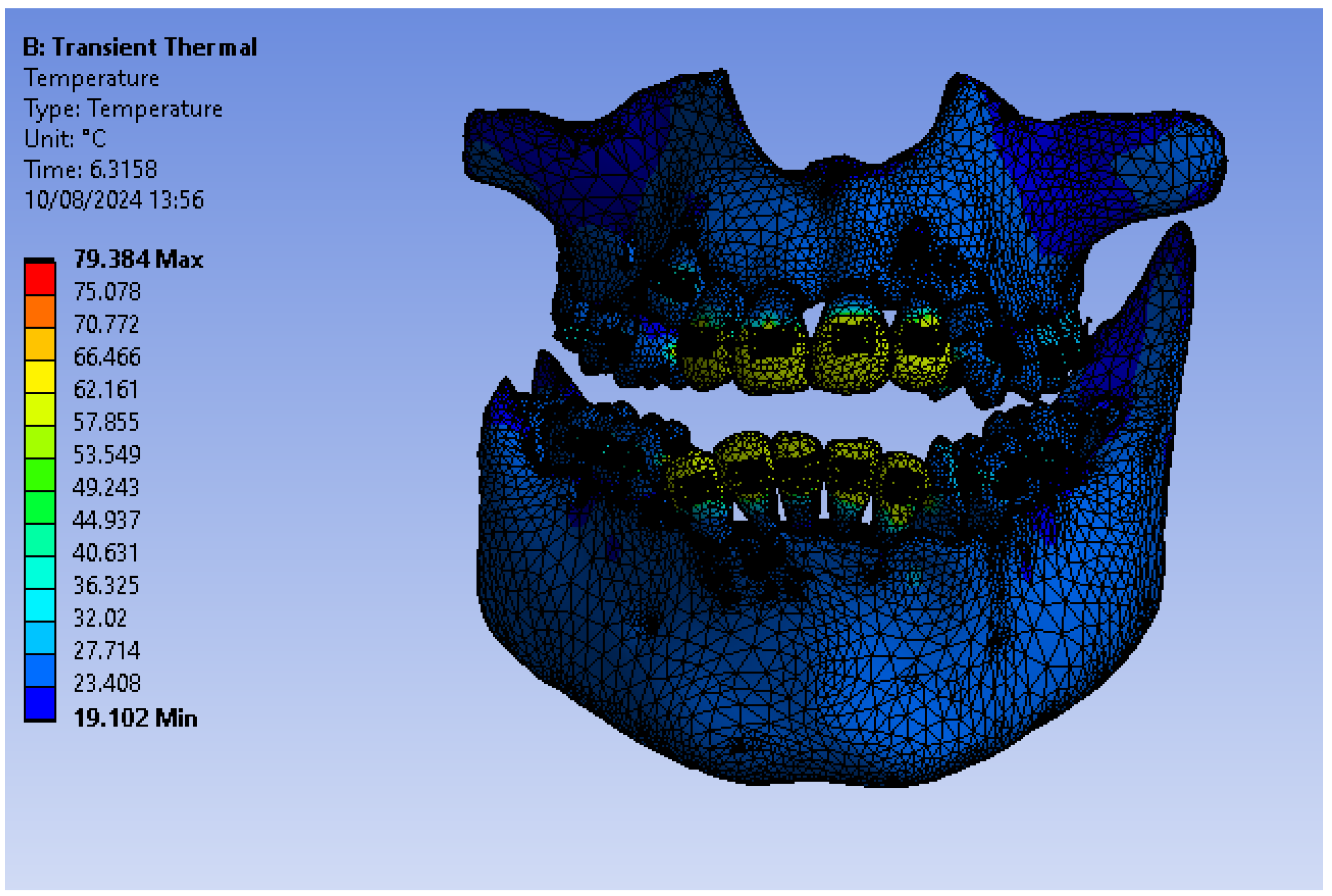Viewport: 1332px width, 896px height.
Task: Pick the cyan legend band near 32.02
Action: coord(40,605)
